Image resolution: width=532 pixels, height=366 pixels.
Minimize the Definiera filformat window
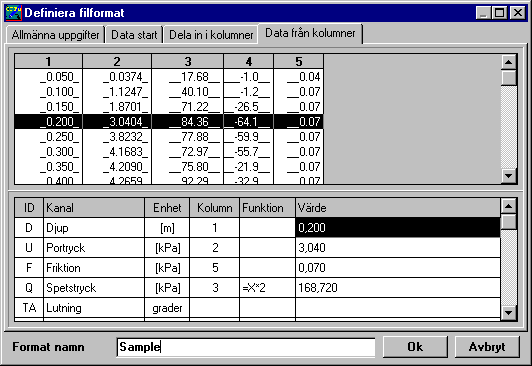tap(483, 13)
